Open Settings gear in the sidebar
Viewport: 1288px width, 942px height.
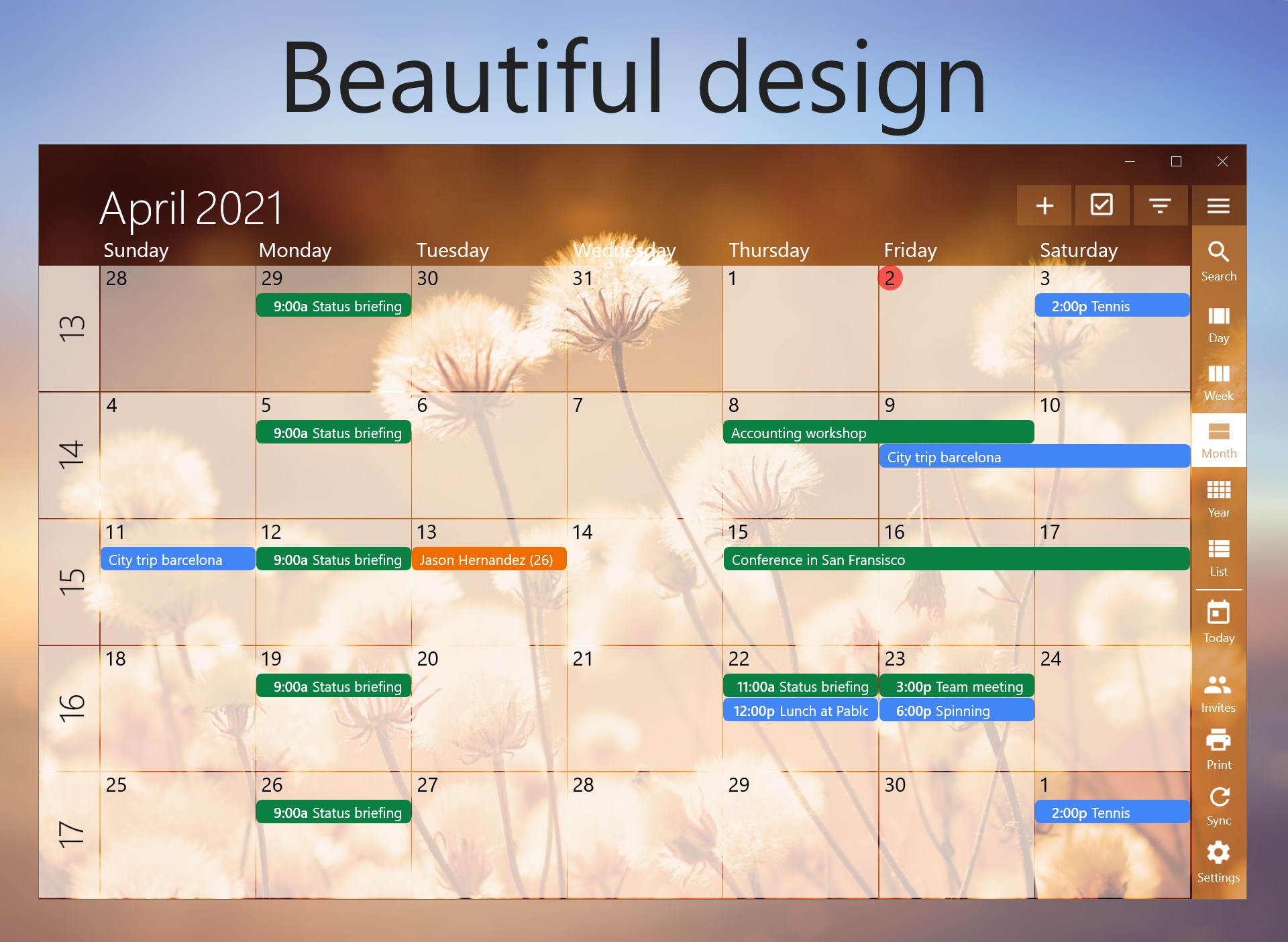pos(1218,862)
